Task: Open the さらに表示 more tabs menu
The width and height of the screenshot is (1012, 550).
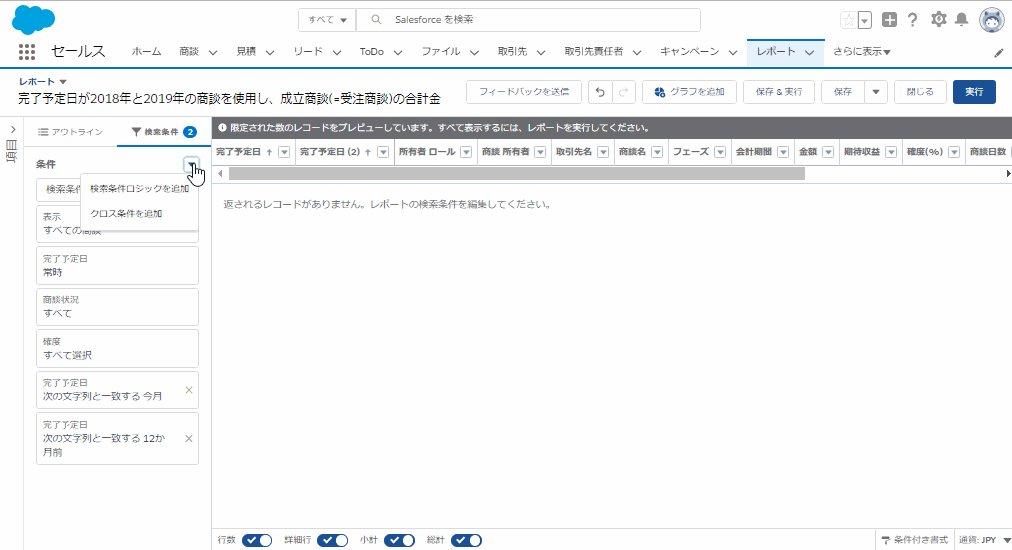Action: tap(862, 52)
